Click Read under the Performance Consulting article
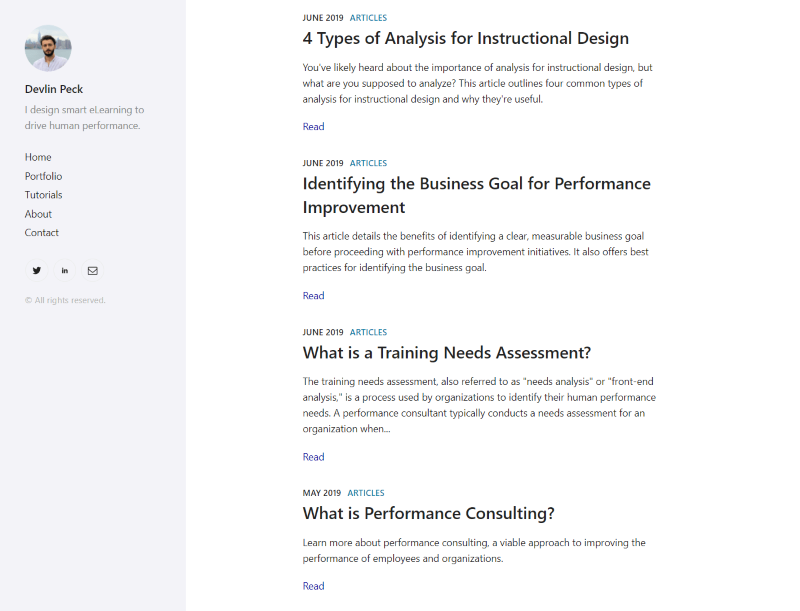 pyautogui.click(x=313, y=585)
